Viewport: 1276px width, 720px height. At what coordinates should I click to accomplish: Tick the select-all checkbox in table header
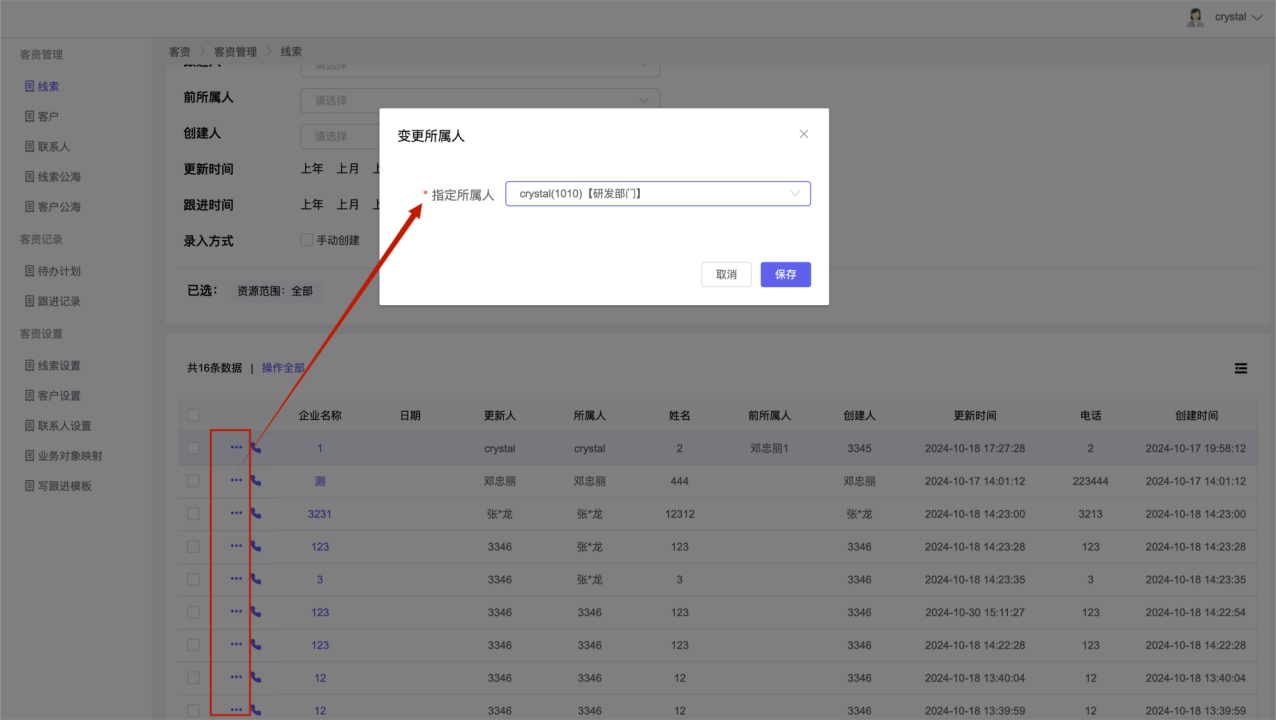coord(193,415)
